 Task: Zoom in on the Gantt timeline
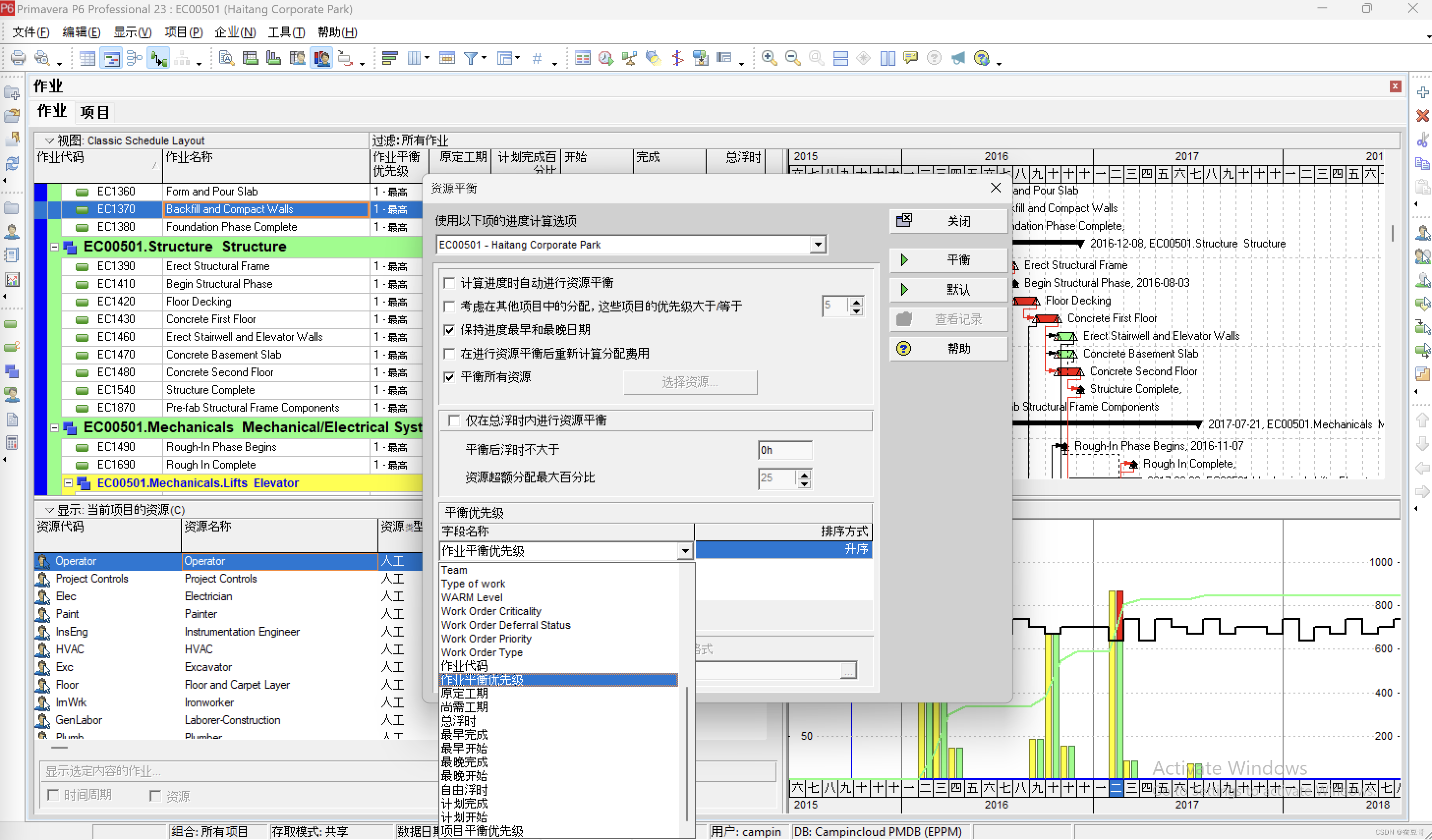point(769,57)
